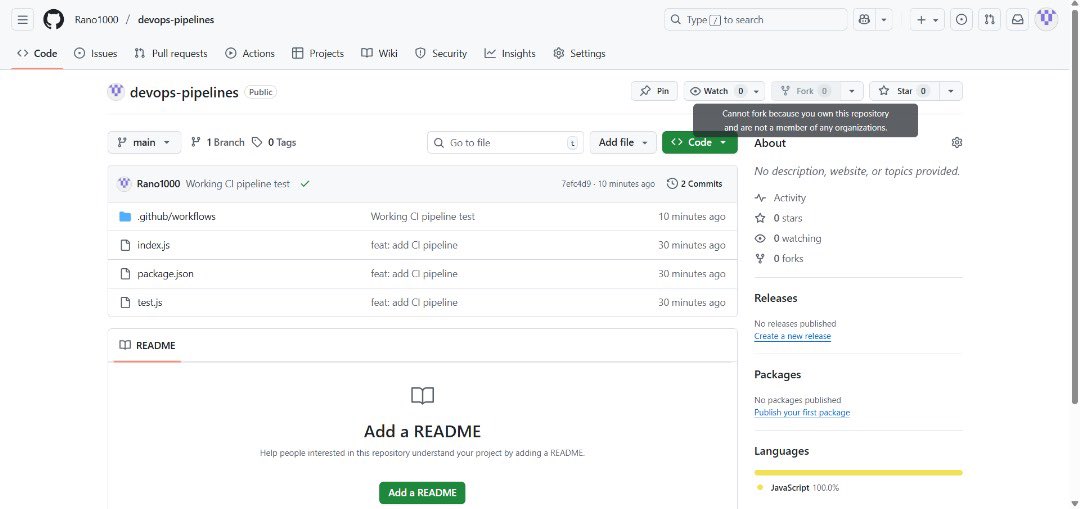Open the test.js file
Screen dimensions: 1080x509
[x=149, y=302]
